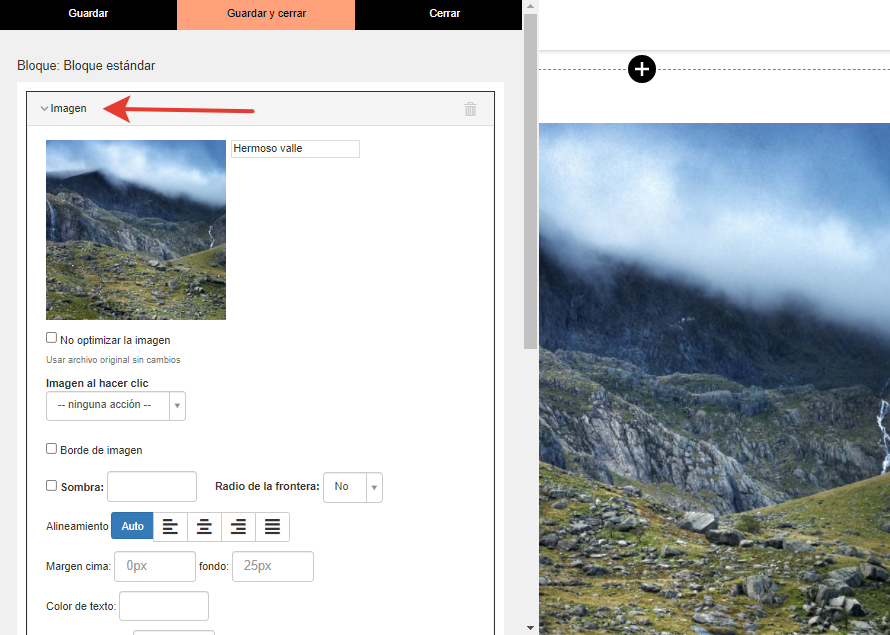This screenshot has height=635, width=890.
Task: Click the 'fondo' margin input field
Action: 273,566
